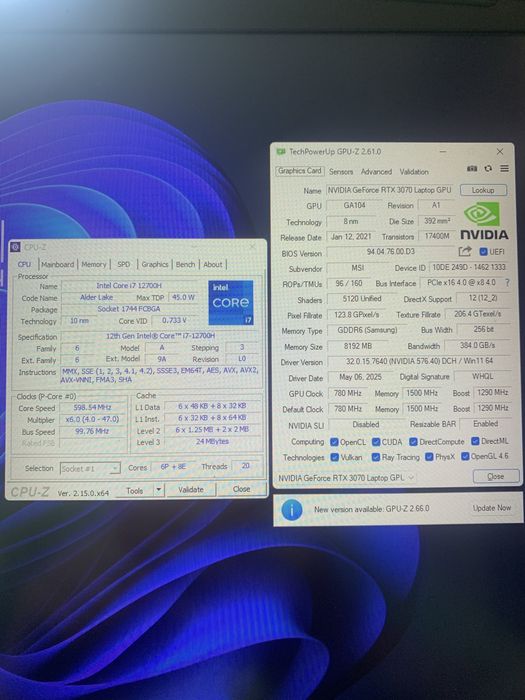This screenshot has height=700, width=525.
Task: Click the NVIDIA logo in GPU-Z
Action: [x=484, y=221]
